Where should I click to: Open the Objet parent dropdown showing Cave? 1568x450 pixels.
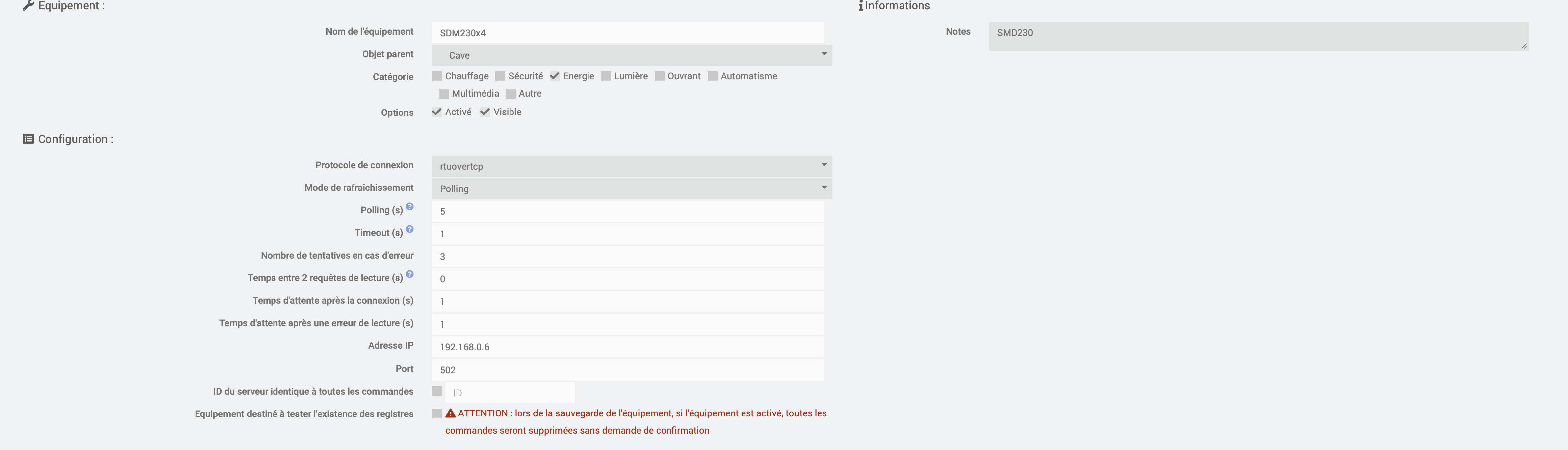(631, 55)
